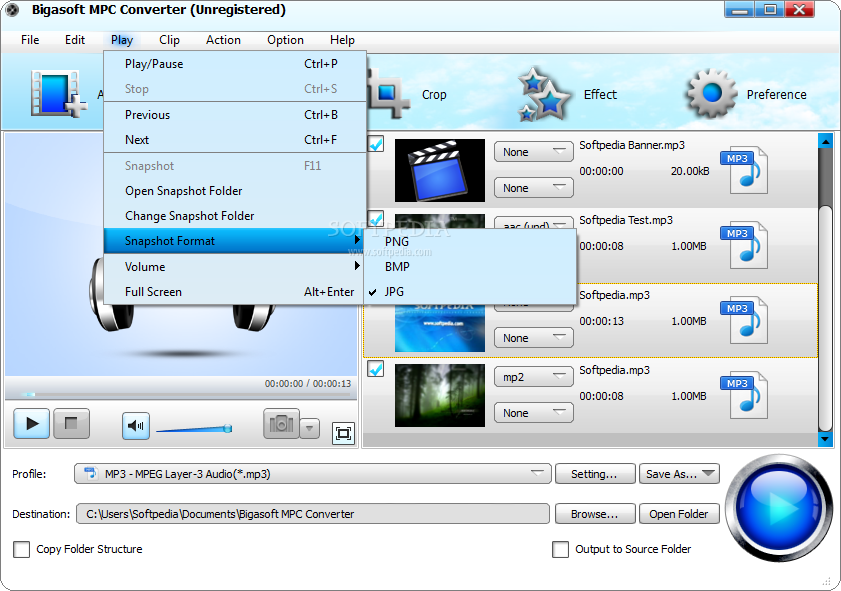Screen dimensions: 841x591
Task: Select the forest thumbnail of Softpedia.mp3
Action: pyautogui.click(x=440, y=395)
